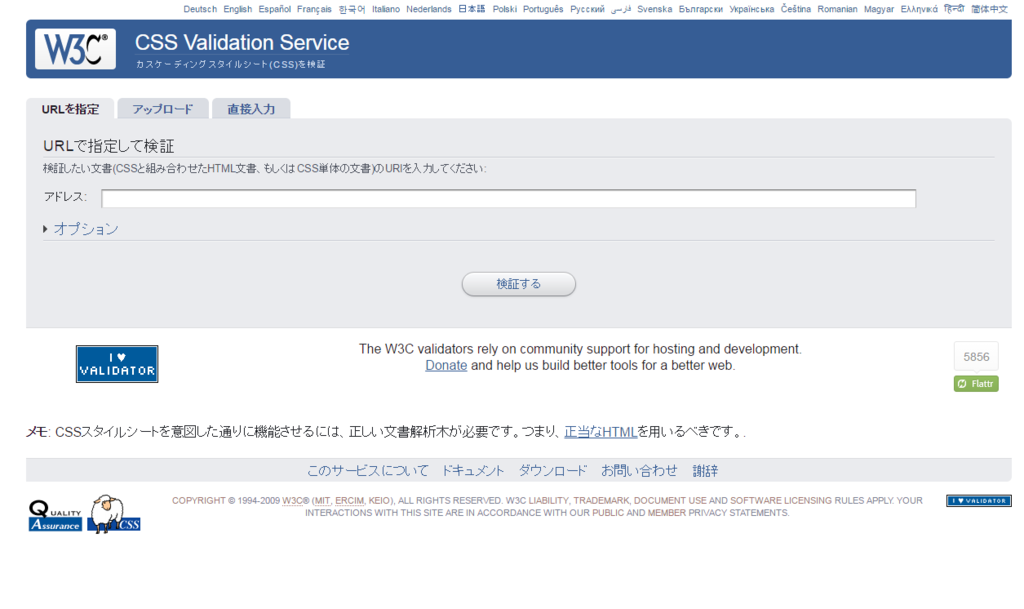The image size is (1024, 609).
Task: Switch to the アップロード tab
Action: (x=163, y=109)
